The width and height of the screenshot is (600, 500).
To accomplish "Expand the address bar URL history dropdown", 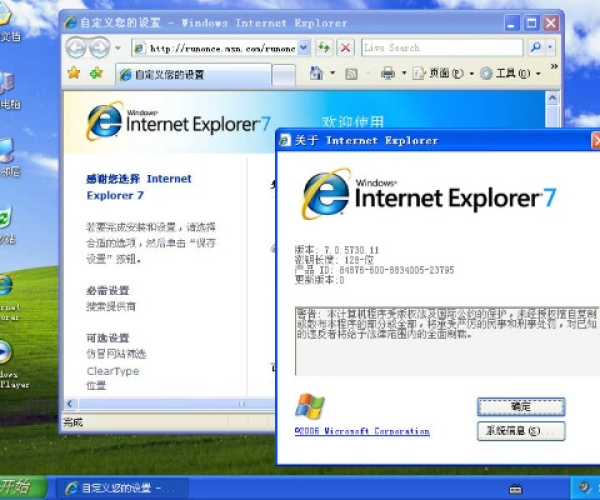I will (304, 48).
